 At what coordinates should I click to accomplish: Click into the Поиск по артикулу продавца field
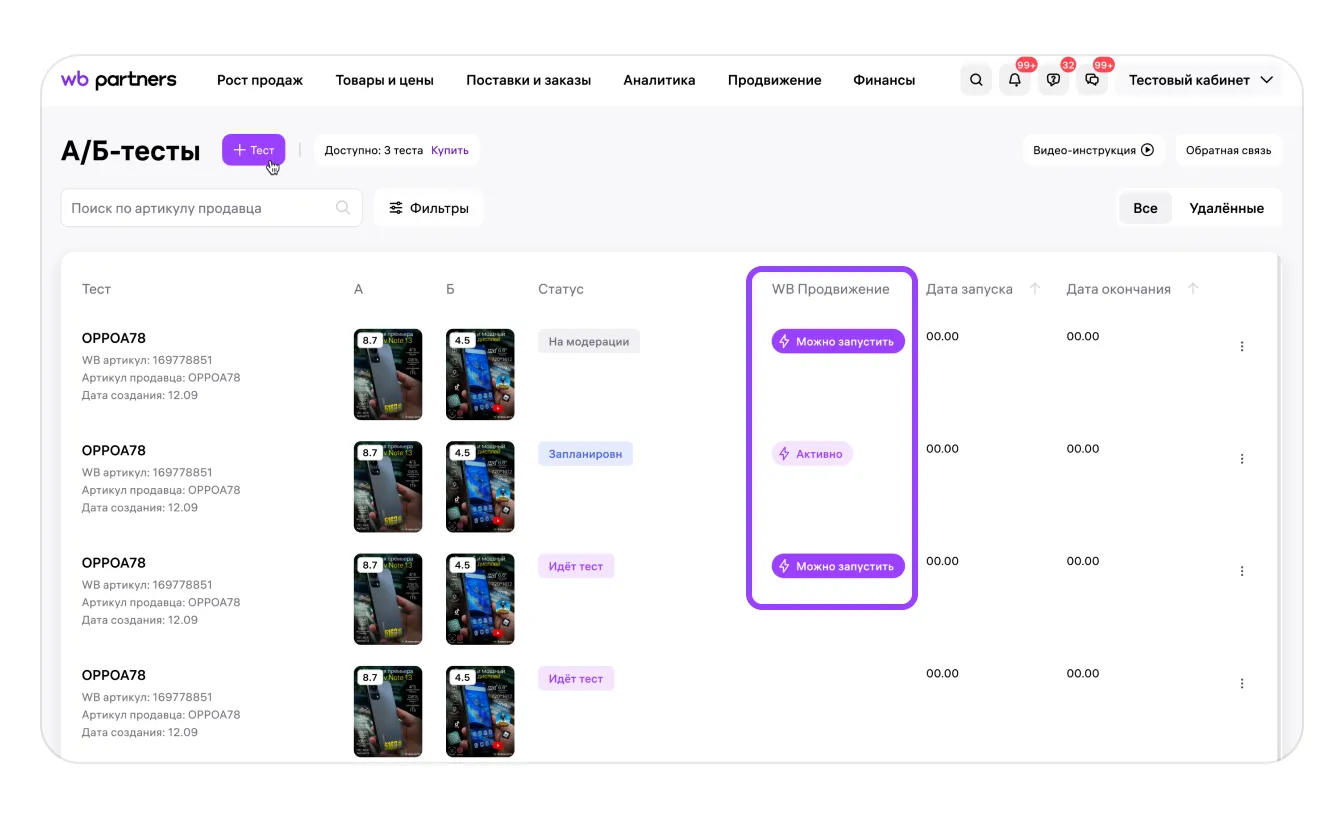click(x=200, y=208)
